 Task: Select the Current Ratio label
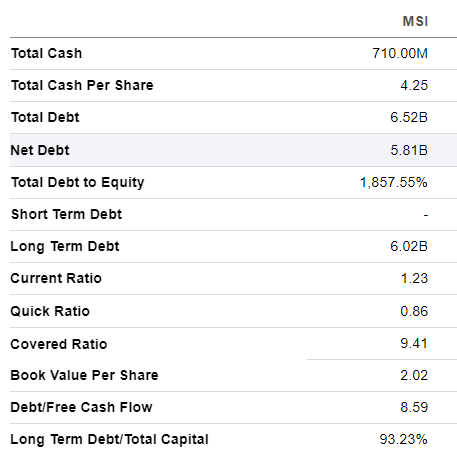point(56,278)
